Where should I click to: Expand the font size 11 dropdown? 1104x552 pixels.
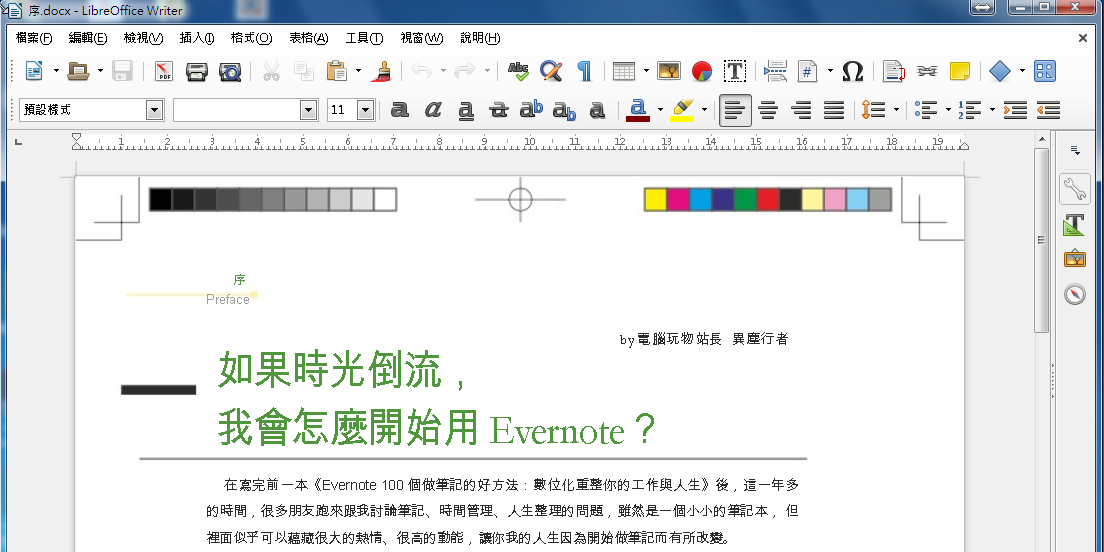tap(365, 110)
